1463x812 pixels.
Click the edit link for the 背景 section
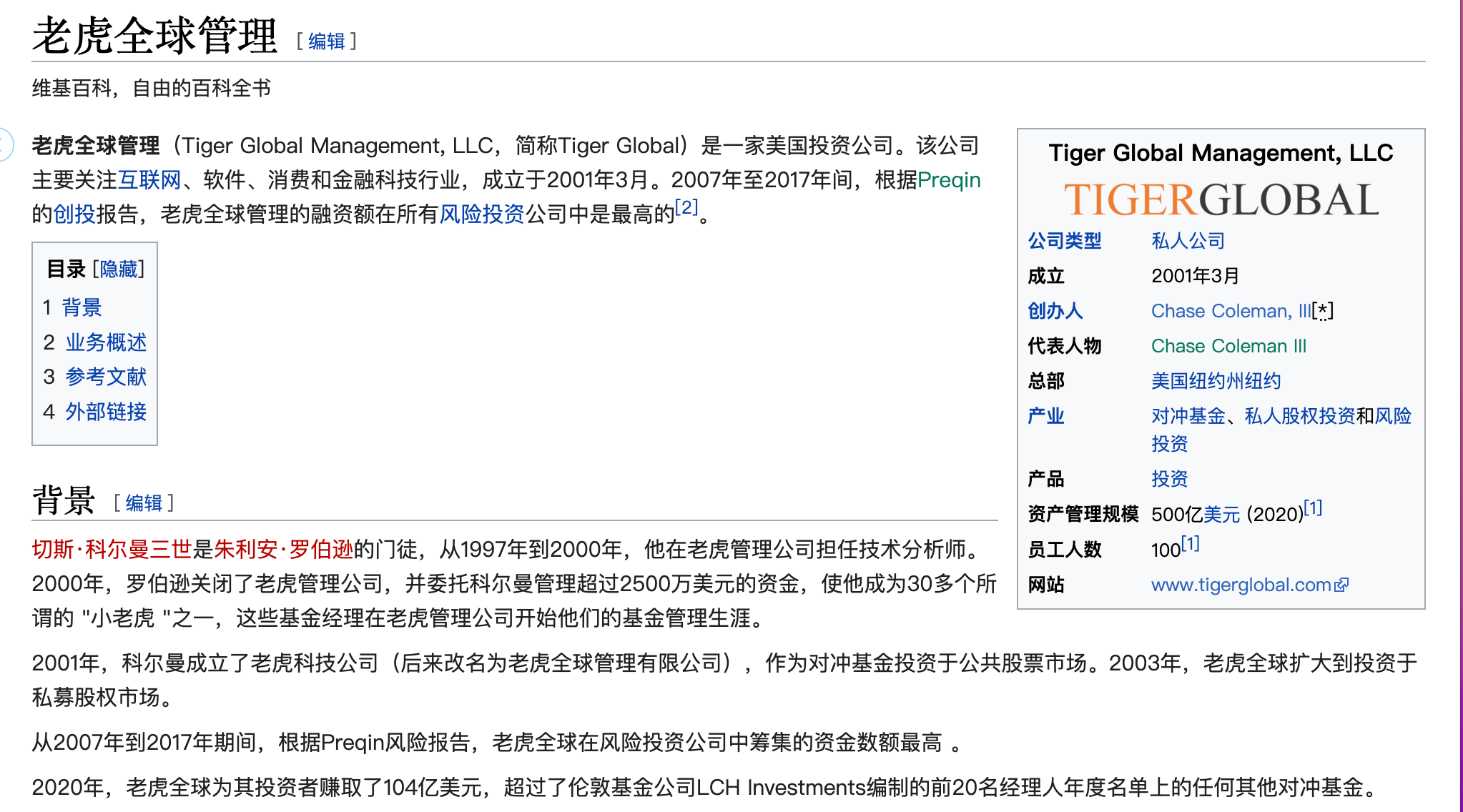(144, 503)
